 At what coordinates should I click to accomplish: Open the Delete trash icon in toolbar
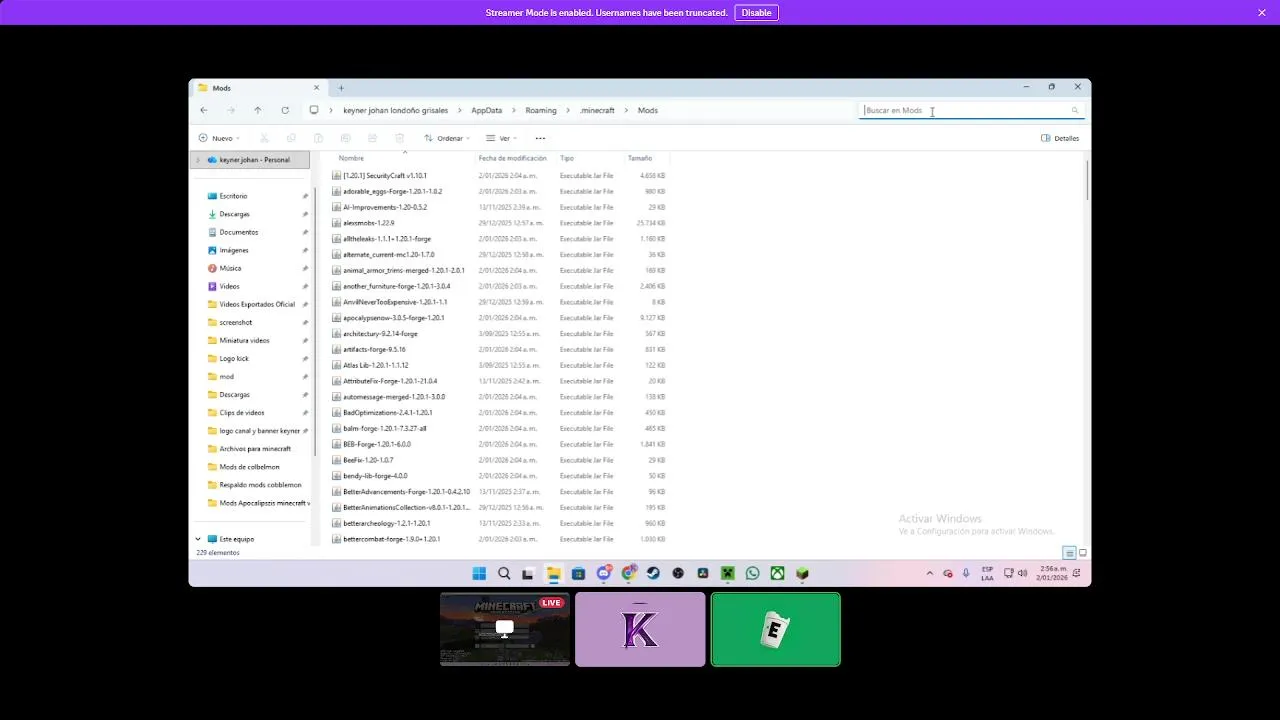click(399, 138)
